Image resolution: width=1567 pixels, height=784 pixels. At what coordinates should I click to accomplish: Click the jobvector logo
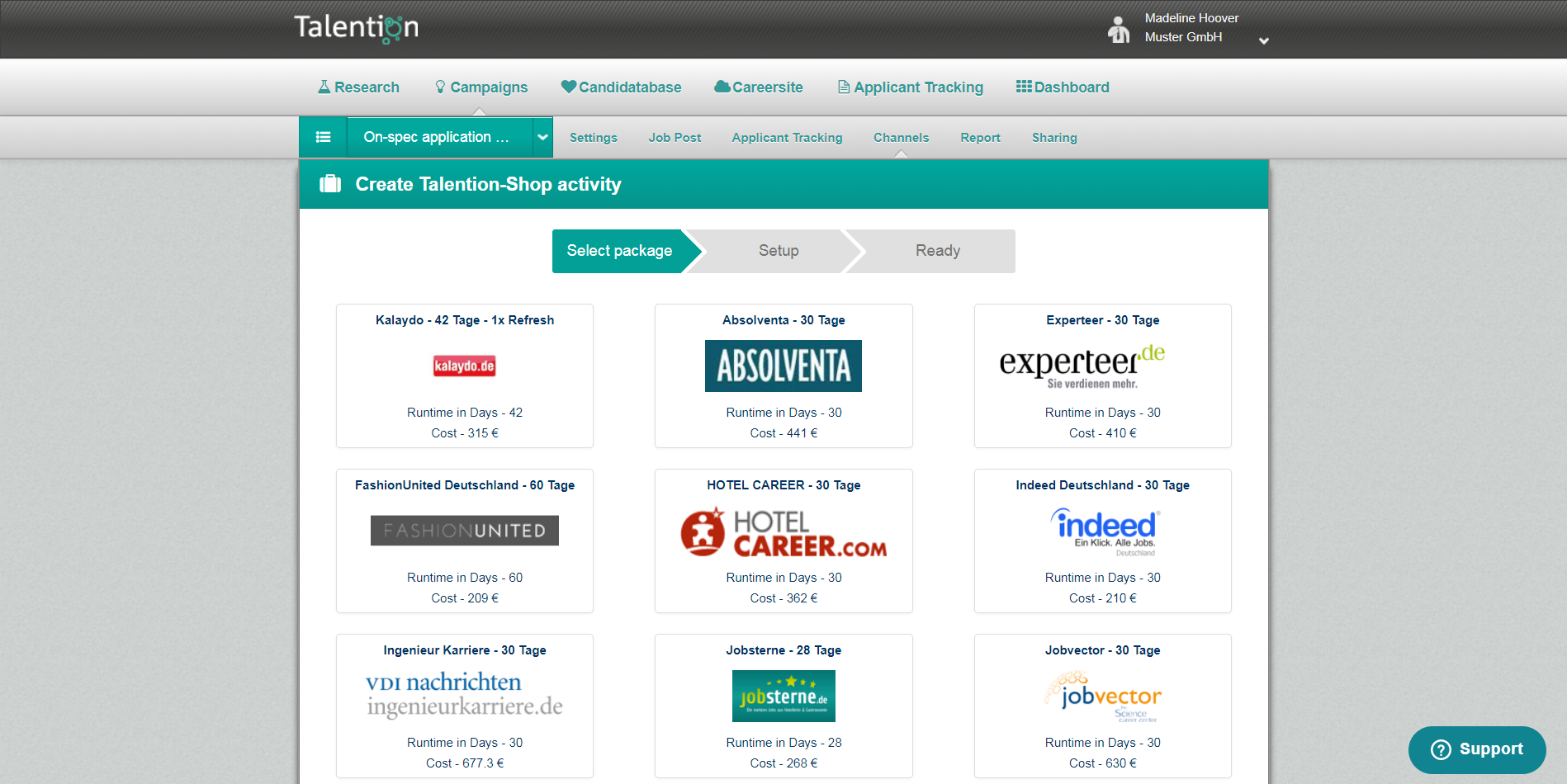tap(1103, 697)
